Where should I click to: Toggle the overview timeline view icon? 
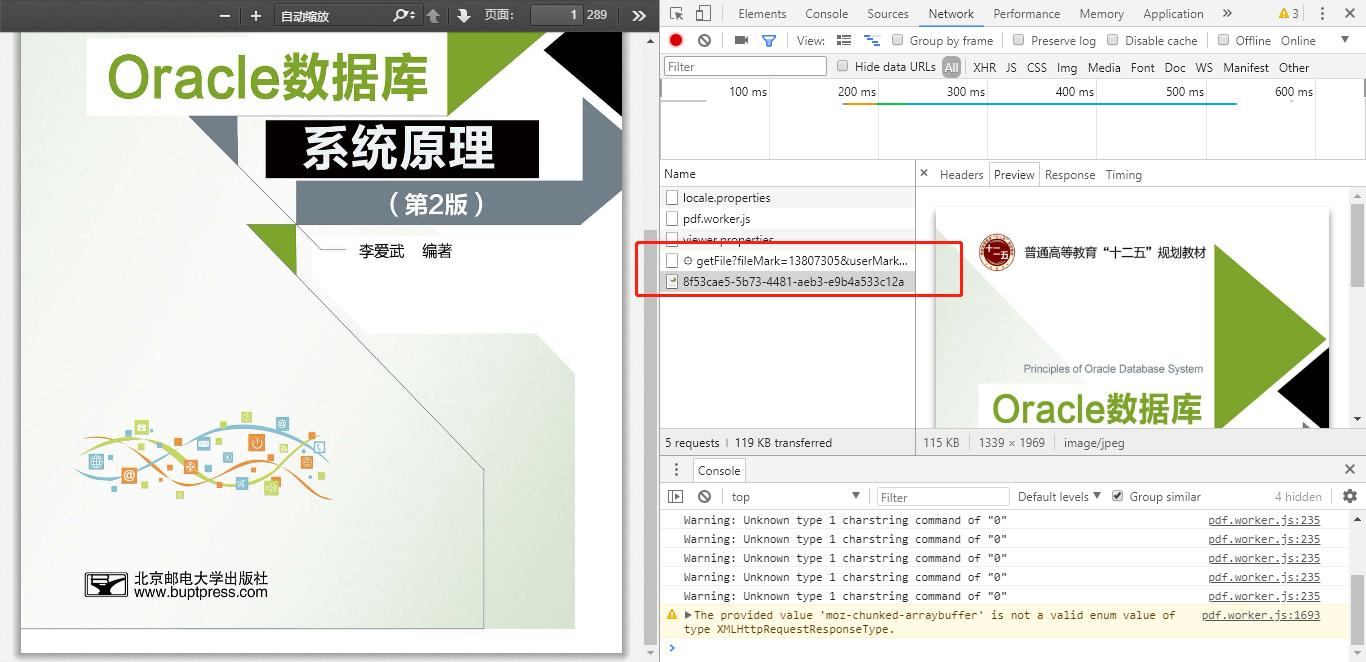(x=870, y=40)
